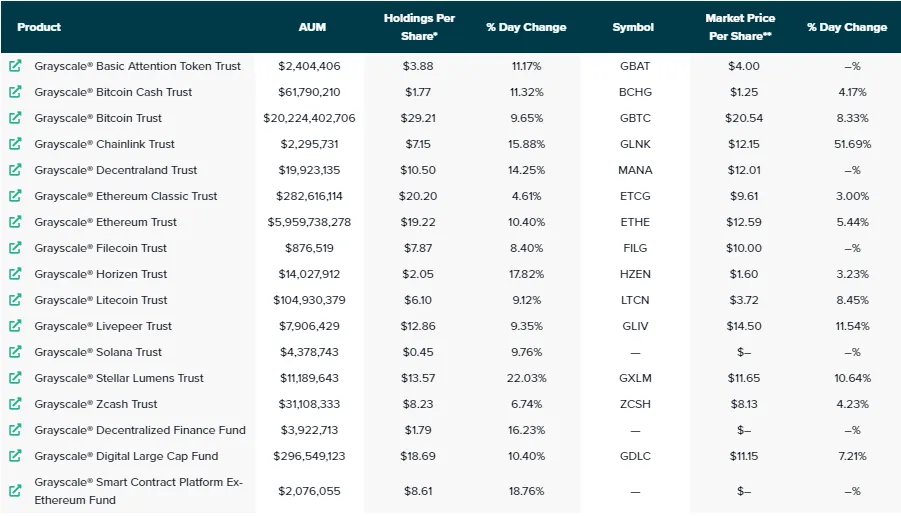Open Grayscale Stellar Lumens Trust link
The image size is (901, 516).
[119, 378]
